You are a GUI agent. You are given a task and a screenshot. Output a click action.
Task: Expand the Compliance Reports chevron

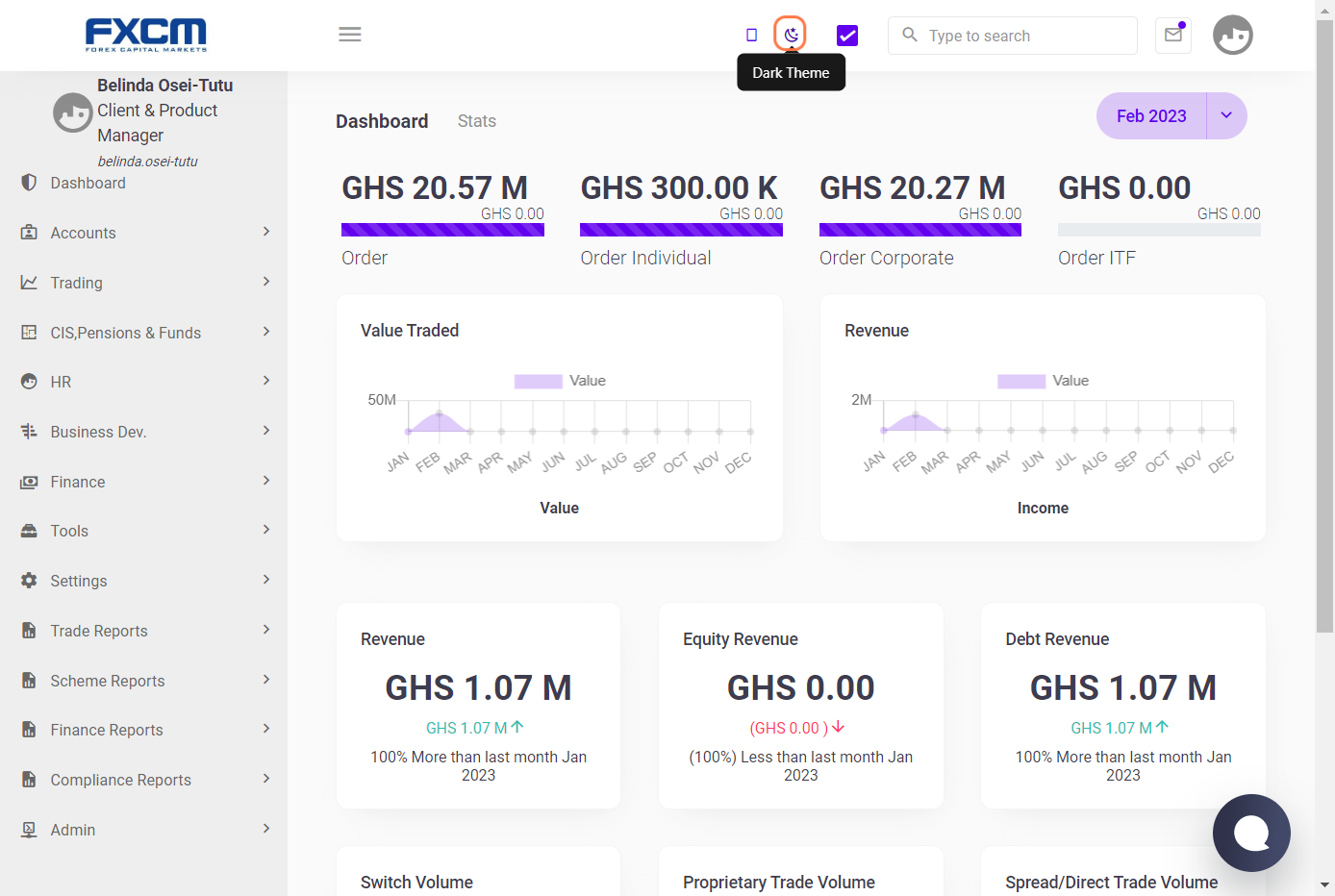click(x=266, y=779)
